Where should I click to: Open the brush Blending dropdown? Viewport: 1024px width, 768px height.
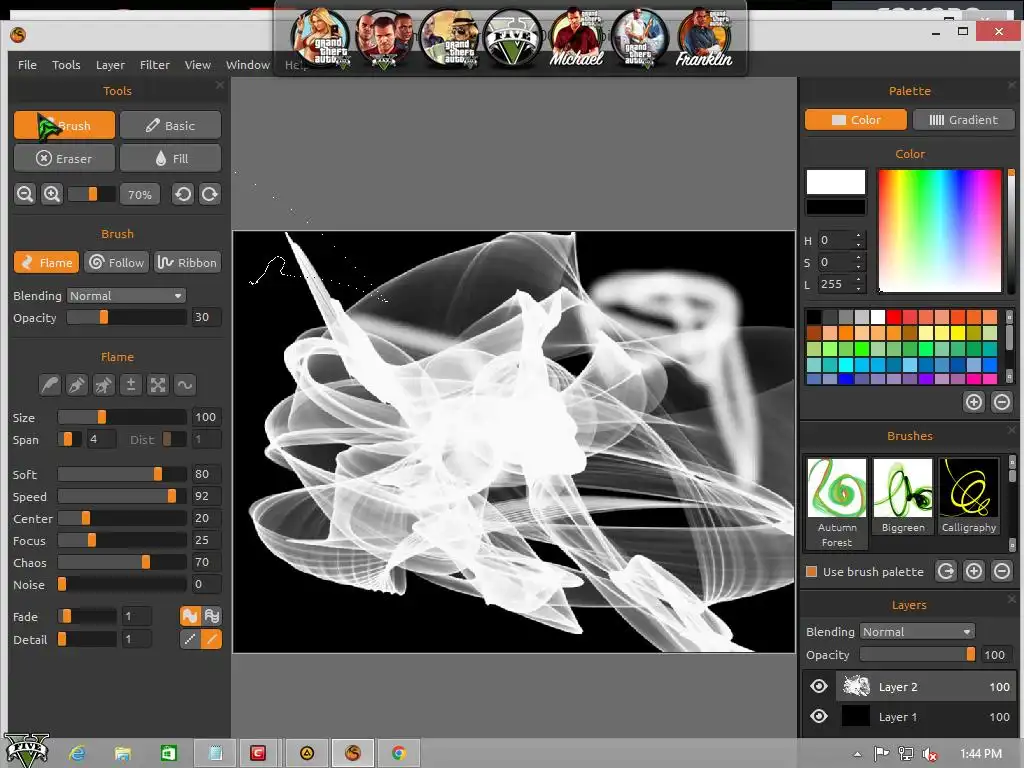(127, 296)
